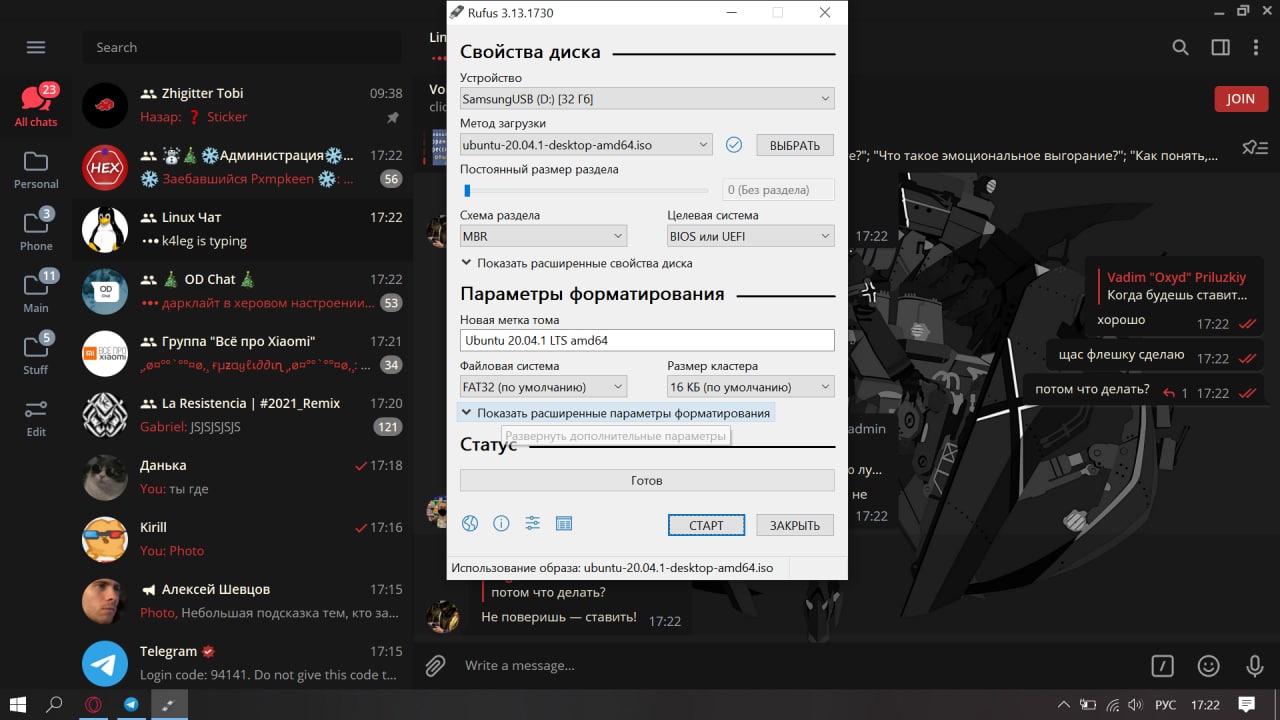Screen dimensions: 1280x720
Task: Open Rufus About info icon
Action: pyautogui.click(x=501, y=523)
